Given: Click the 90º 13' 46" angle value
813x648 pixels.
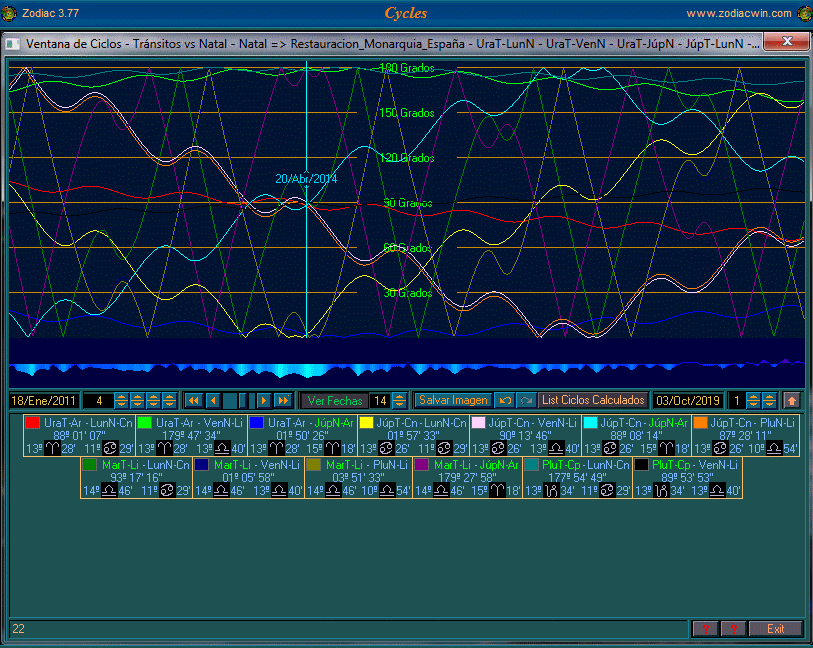Looking at the screenshot, I should coord(525,435).
